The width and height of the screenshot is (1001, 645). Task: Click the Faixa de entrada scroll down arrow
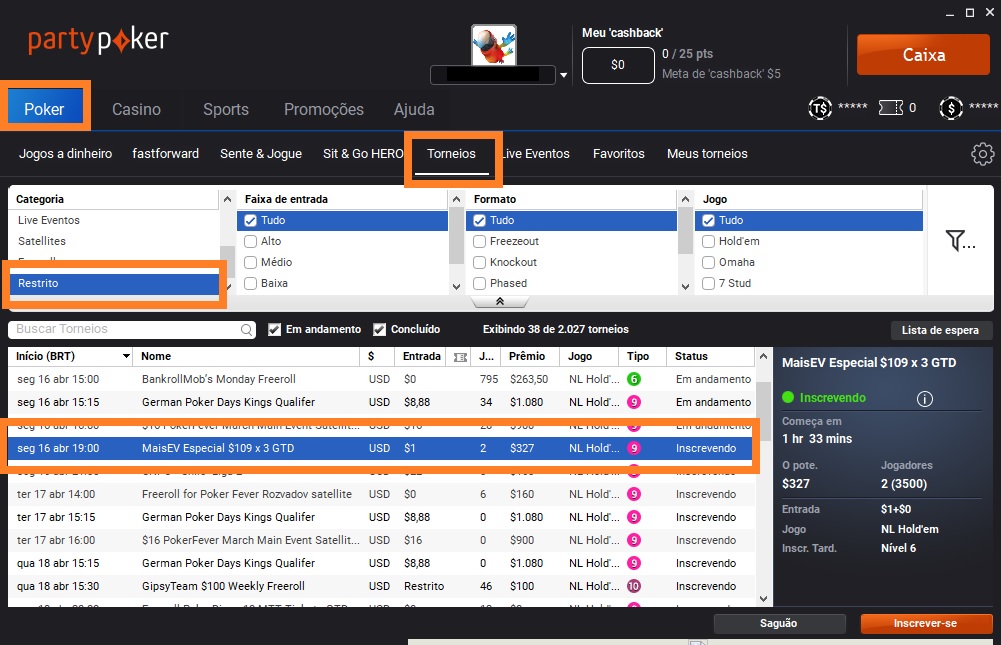pyautogui.click(x=456, y=287)
